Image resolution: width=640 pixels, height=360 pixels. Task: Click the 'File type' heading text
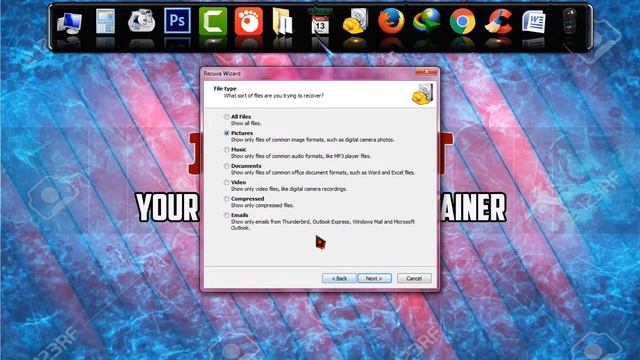[225, 89]
